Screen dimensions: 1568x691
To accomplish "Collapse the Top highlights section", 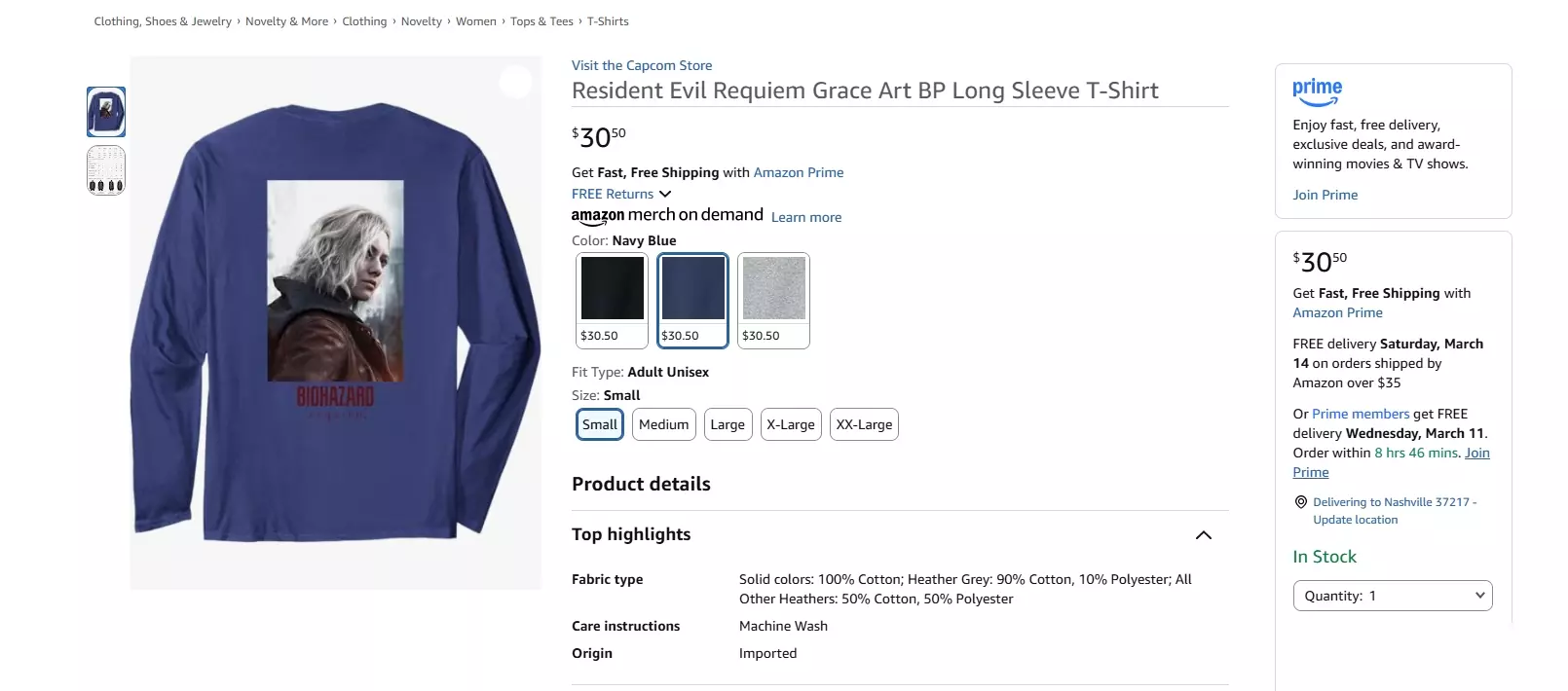I will [x=1203, y=535].
